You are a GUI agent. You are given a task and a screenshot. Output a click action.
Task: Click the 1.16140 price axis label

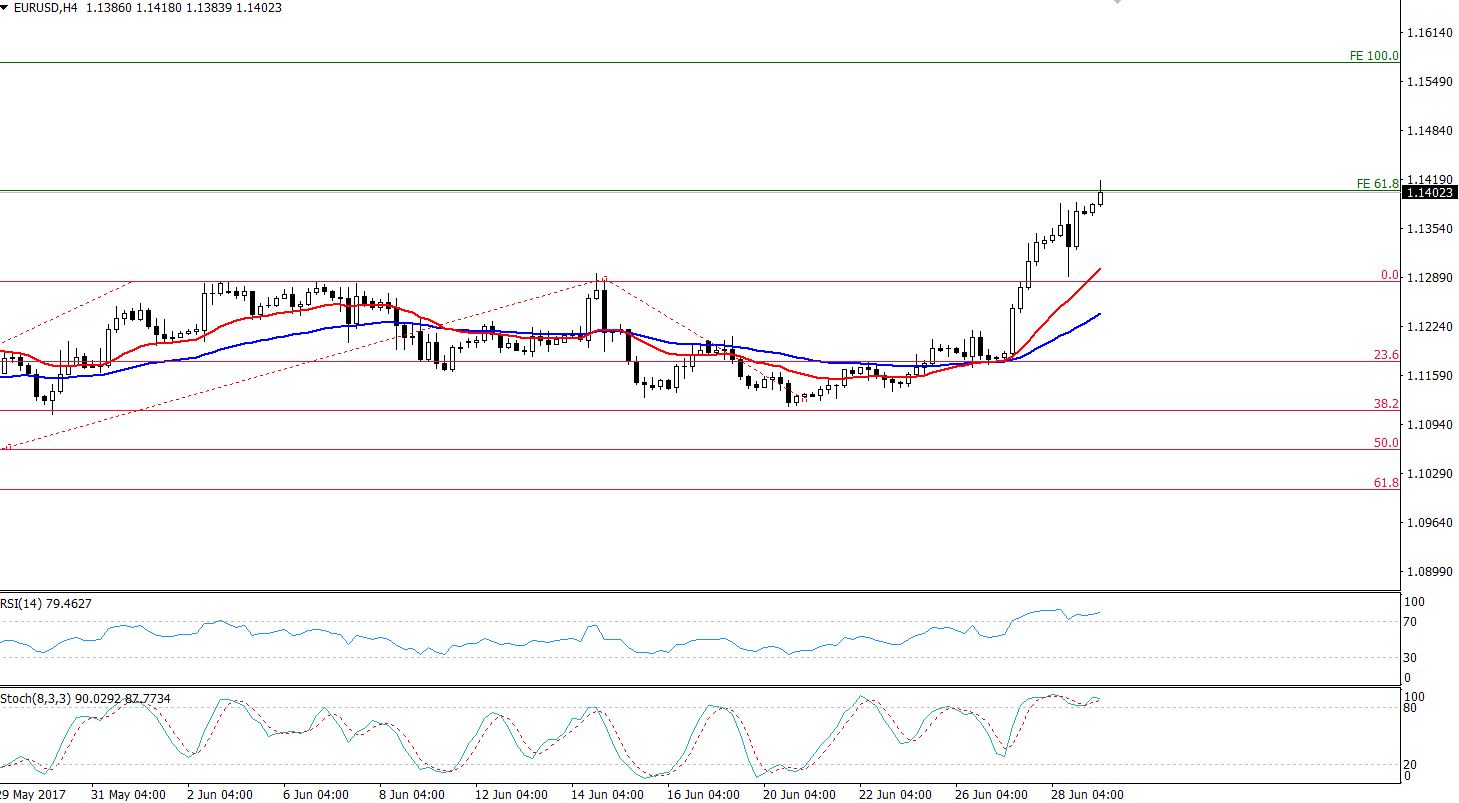coord(1429,33)
